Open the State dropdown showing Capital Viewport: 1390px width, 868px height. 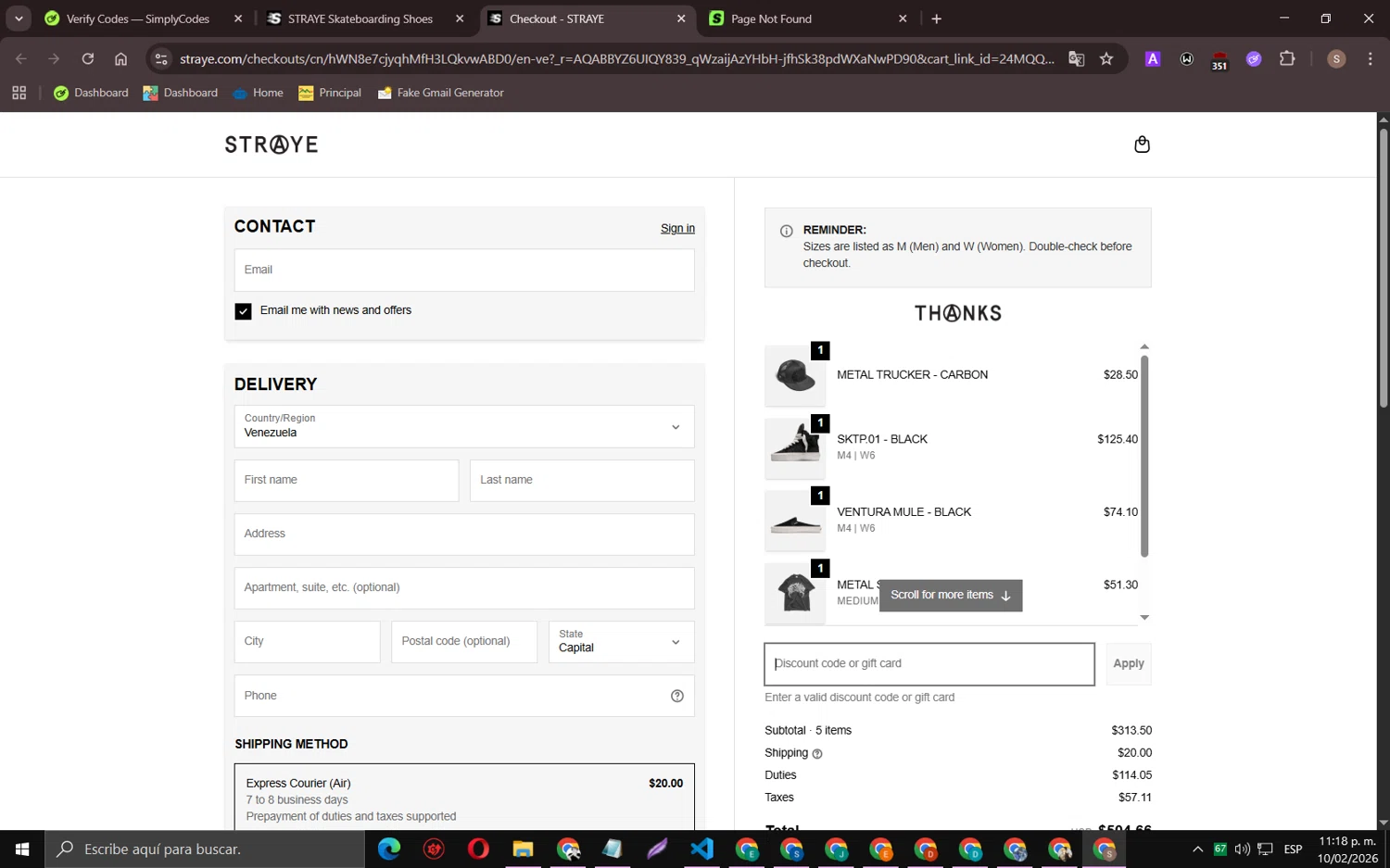[621, 641]
